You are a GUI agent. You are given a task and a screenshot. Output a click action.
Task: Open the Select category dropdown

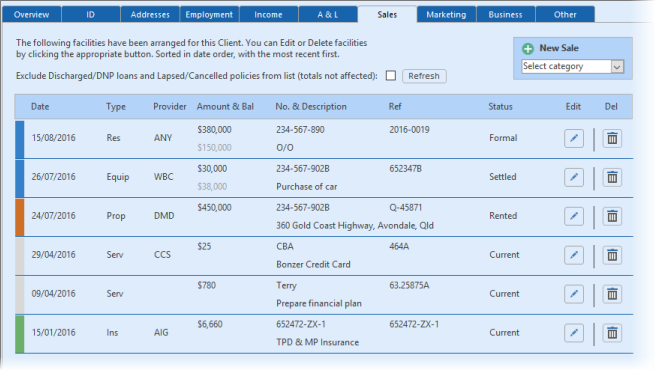tap(573, 67)
